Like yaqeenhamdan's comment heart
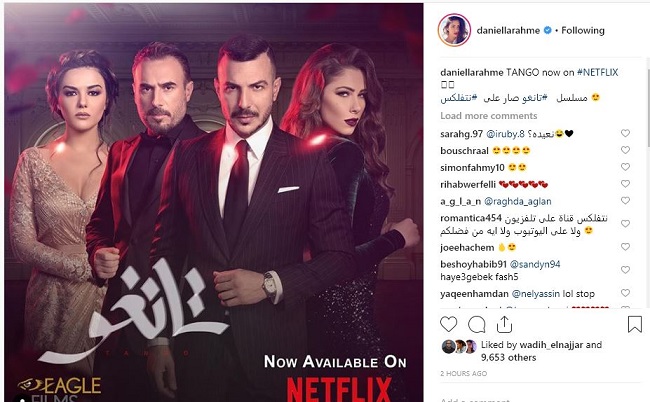 coord(625,293)
